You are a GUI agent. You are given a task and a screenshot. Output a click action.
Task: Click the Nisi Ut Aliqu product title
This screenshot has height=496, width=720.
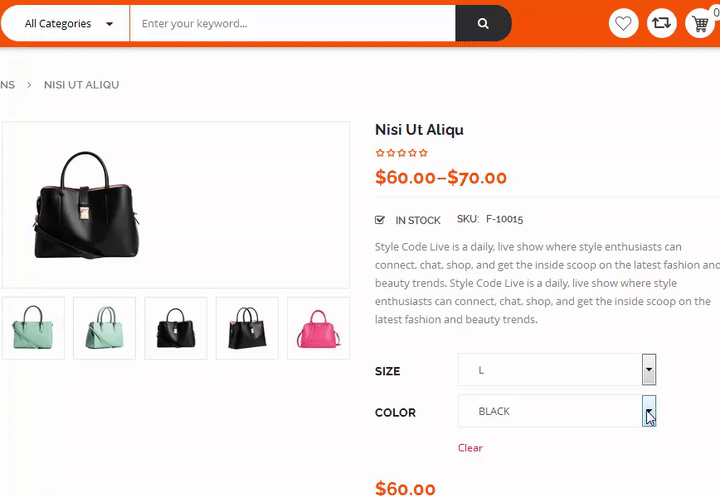click(x=419, y=130)
